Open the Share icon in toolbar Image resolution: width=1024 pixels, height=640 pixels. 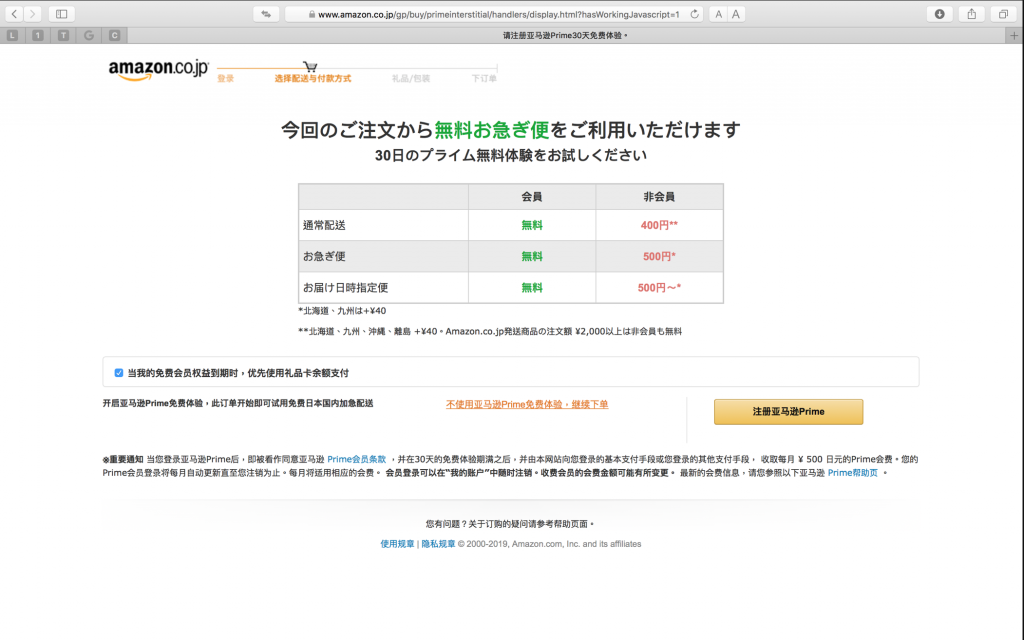click(x=971, y=14)
